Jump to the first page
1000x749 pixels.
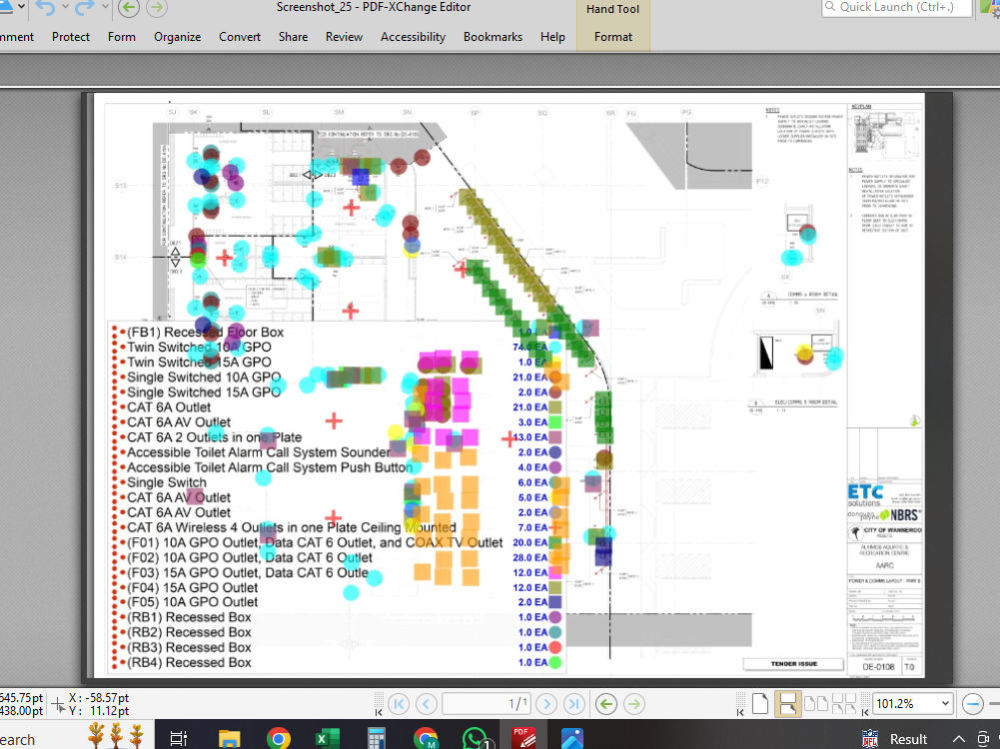coord(399,704)
